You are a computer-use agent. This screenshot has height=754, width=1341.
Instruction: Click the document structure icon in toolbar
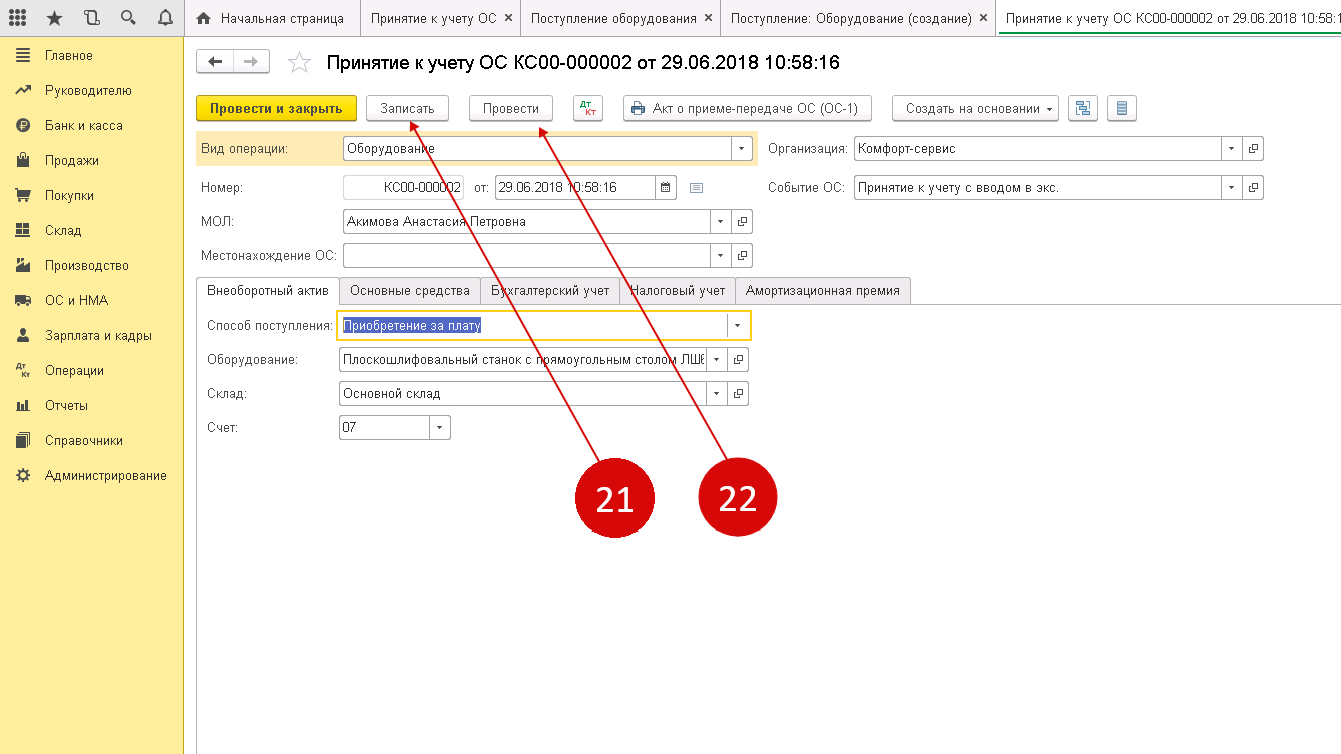pyautogui.click(x=1082, y=109)
